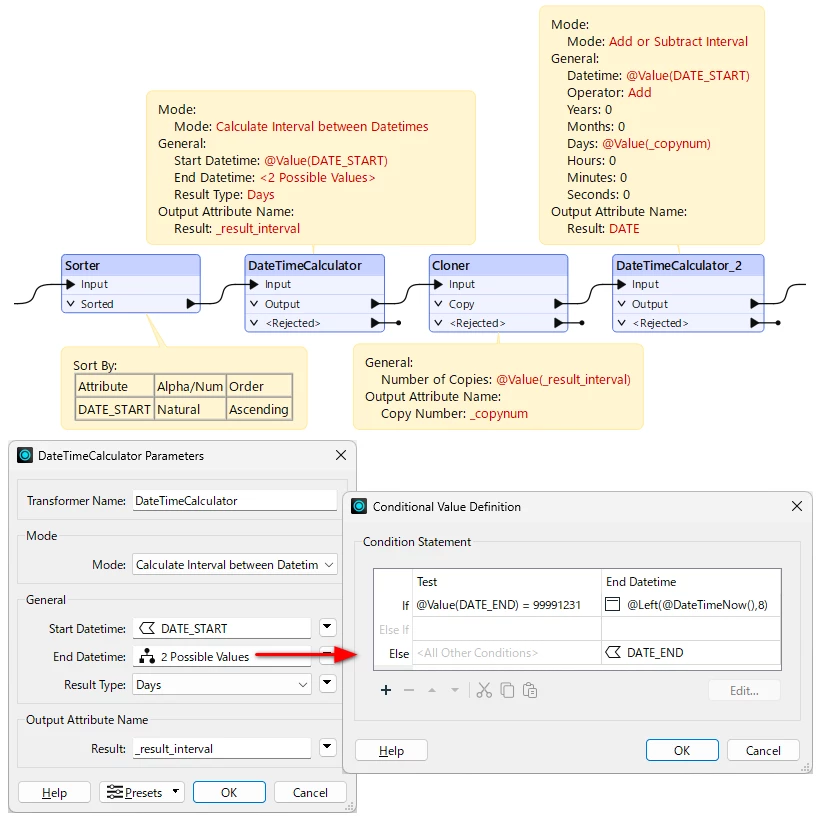
Task: Collapse the DateTimeCalculator Rejected port chevron
Action: coord(254,323)
